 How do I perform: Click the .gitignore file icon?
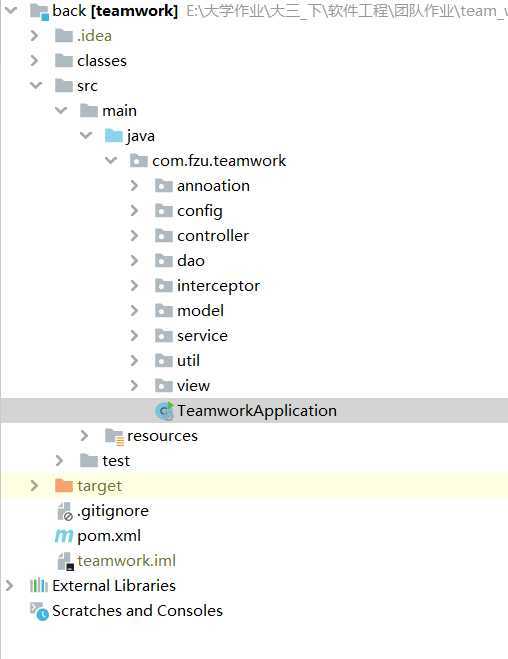click(65, 511)
